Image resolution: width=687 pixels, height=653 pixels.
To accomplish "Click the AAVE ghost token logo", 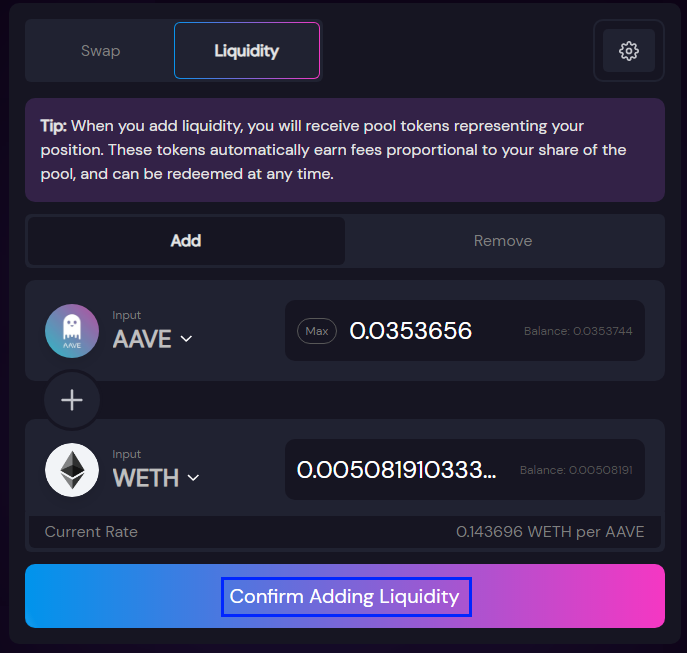I will pyautogui.click(x=72, y=331).
